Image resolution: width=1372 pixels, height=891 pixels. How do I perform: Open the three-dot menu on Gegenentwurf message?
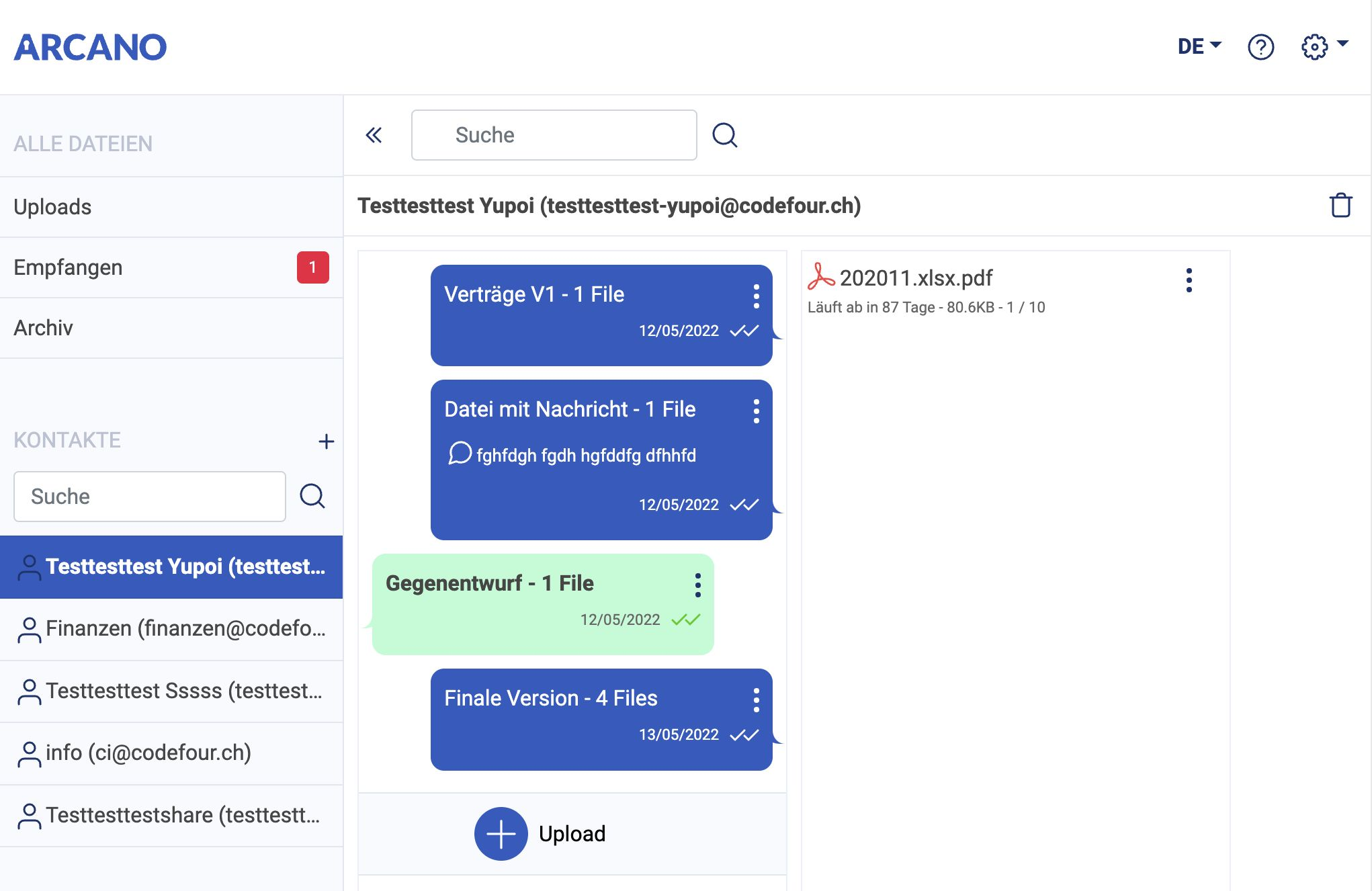(697, 585)
